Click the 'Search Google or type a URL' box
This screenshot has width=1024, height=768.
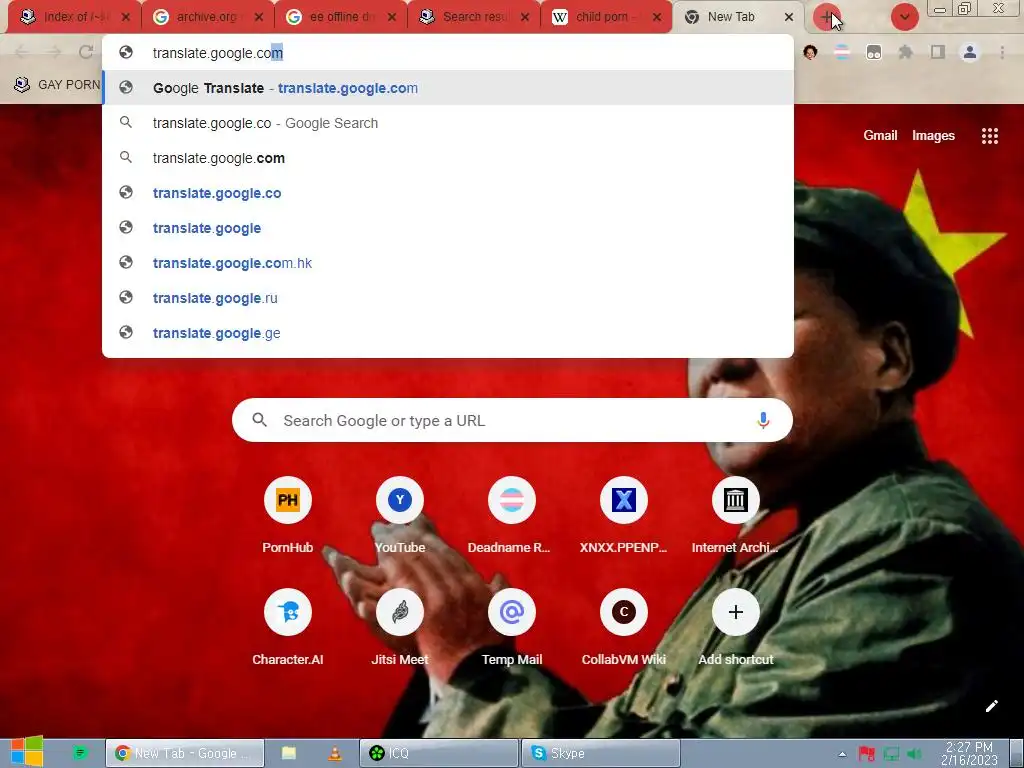click(x=512, y=420)
